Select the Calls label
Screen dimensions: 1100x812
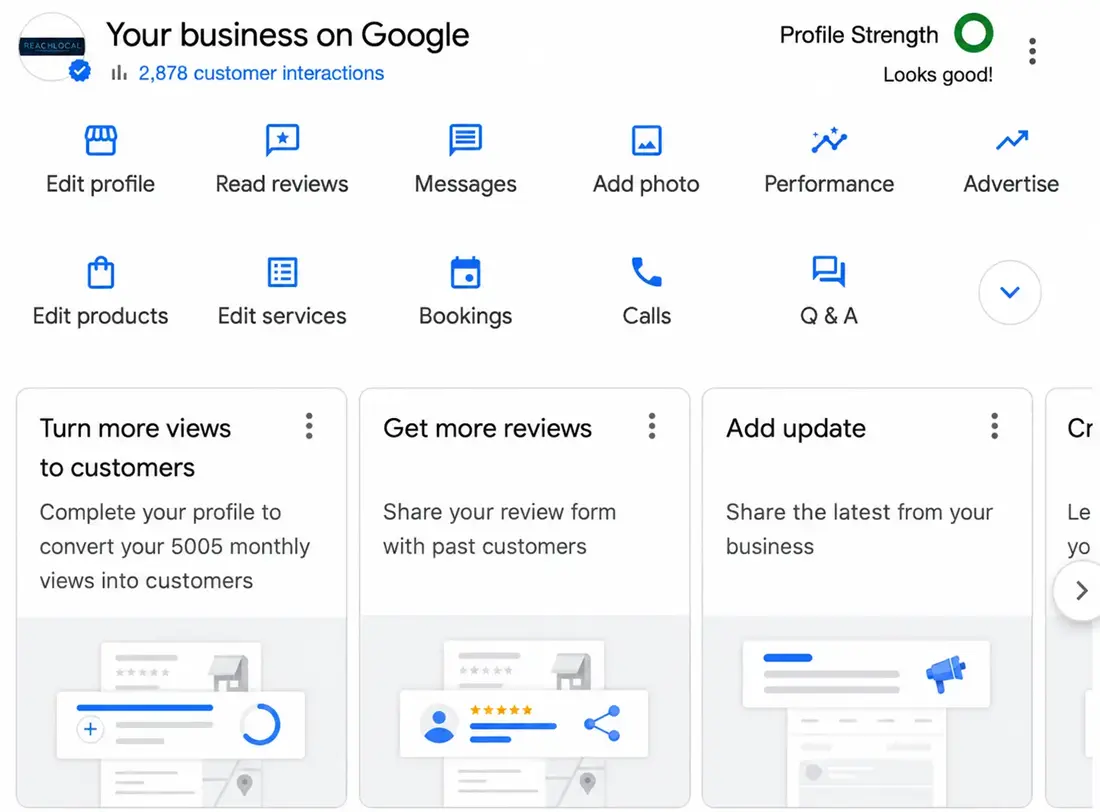point(647,316)
